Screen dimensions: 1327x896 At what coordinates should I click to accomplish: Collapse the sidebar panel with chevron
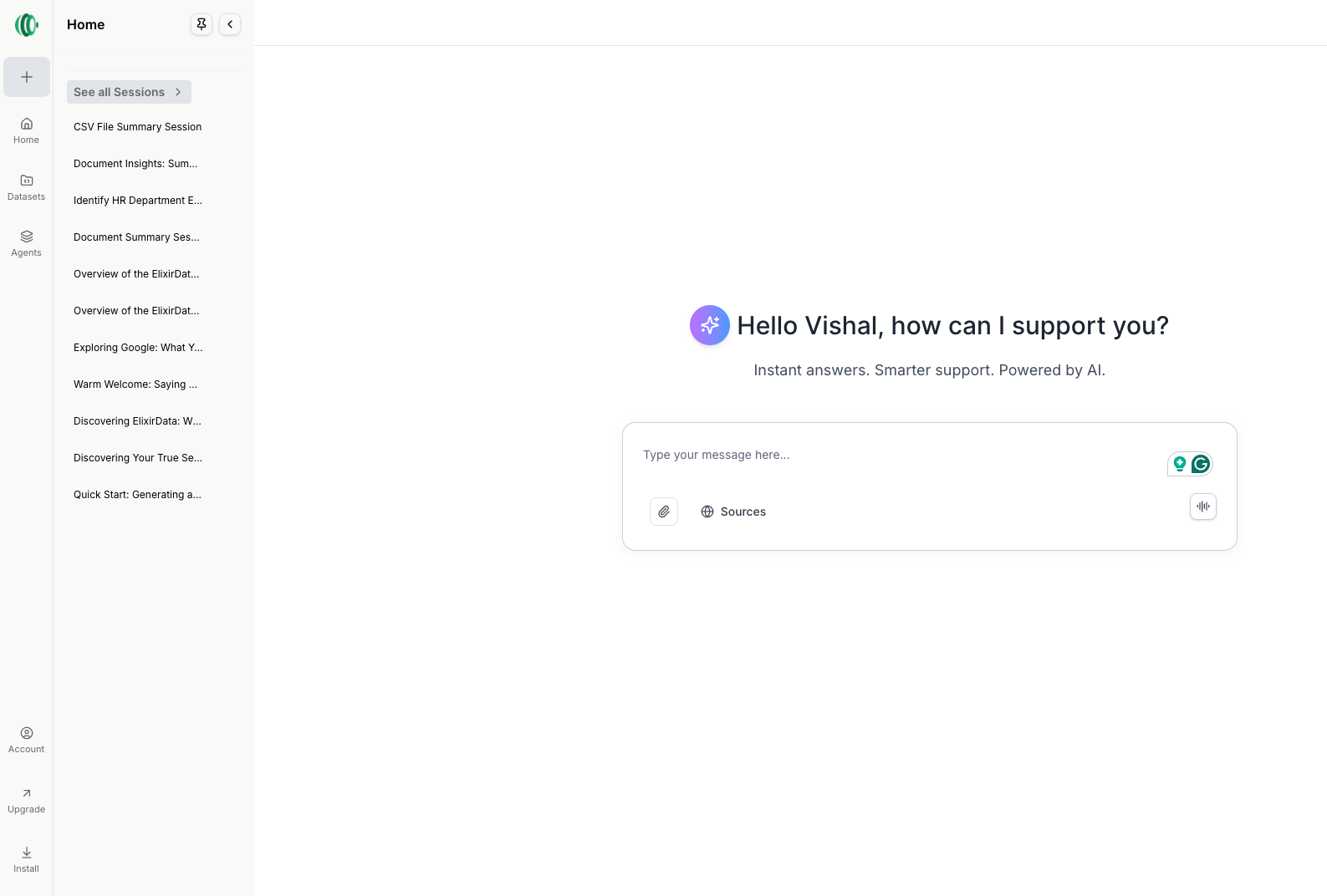pos(230,24)
